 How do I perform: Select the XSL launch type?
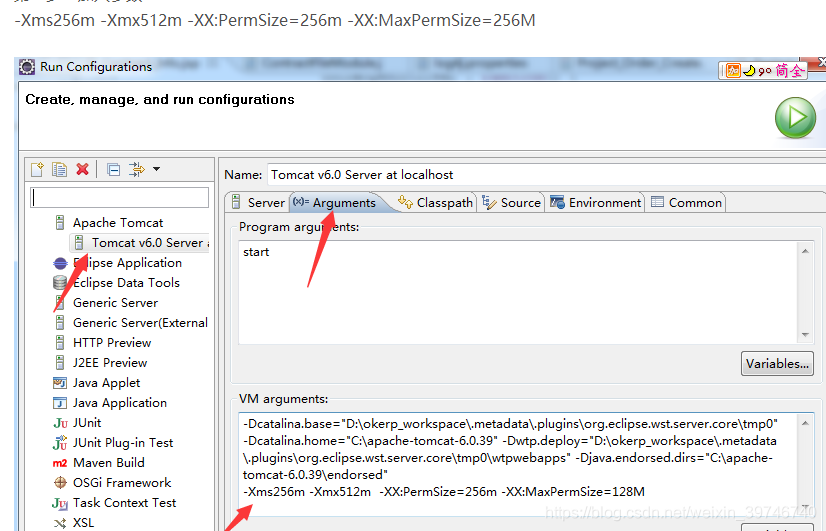coord(83,523)
